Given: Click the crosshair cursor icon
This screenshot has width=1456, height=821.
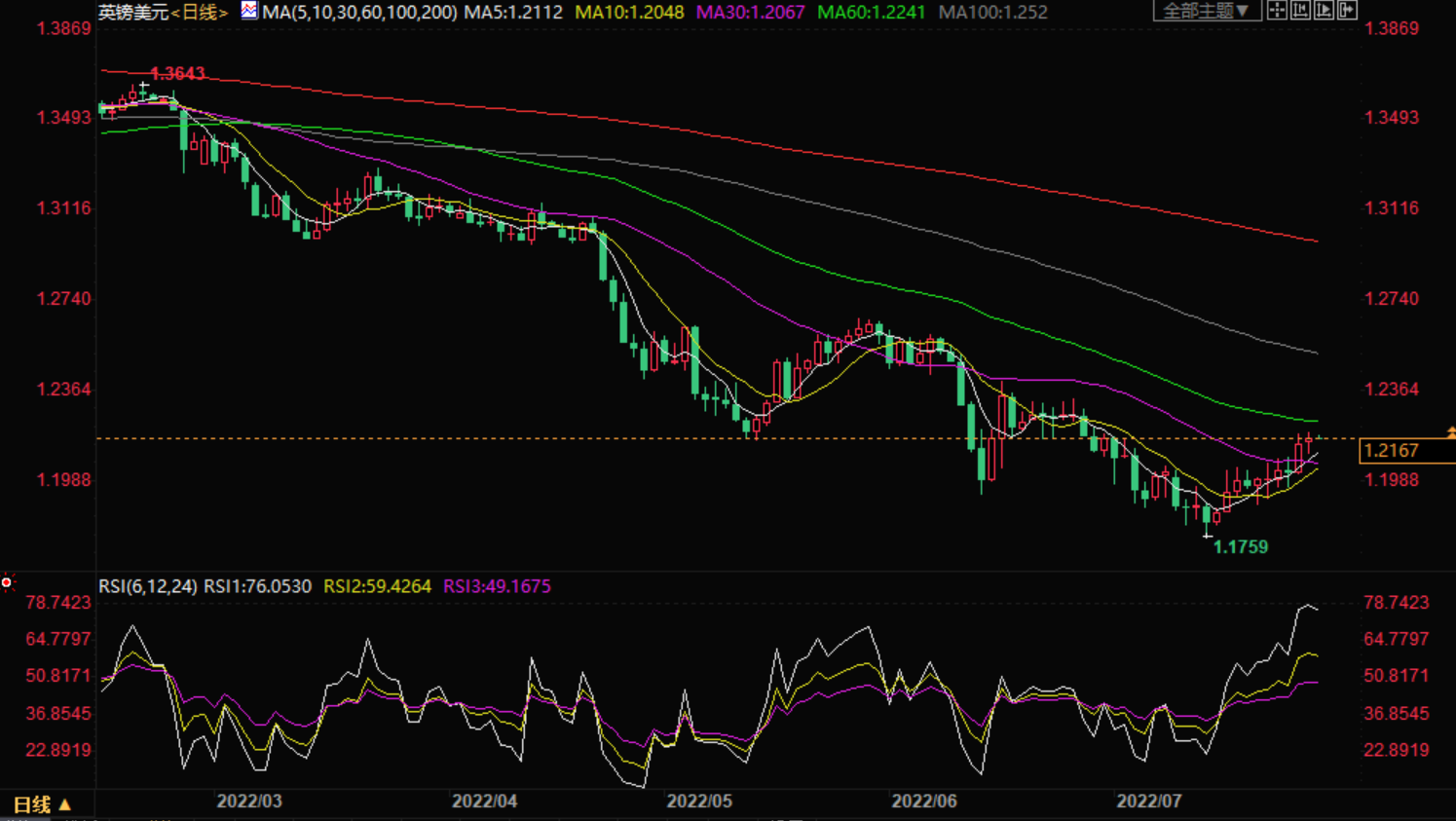Looking at the screenshot, I should 1277,11.
